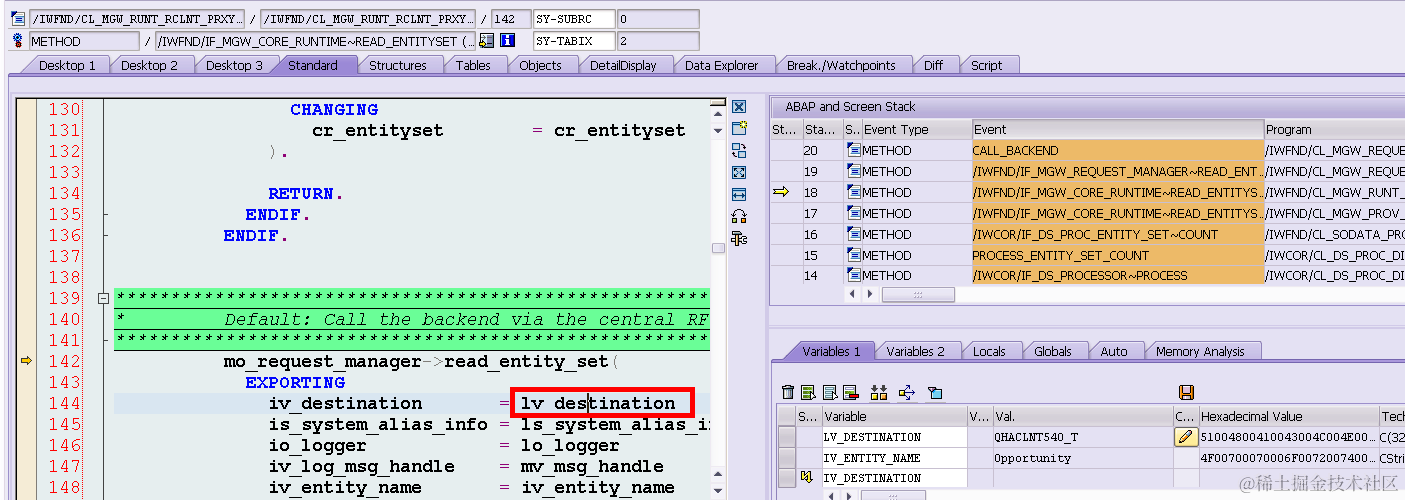Select the row selector for IV_ENTITY_NAME
1405x500 pixels.
787,458
